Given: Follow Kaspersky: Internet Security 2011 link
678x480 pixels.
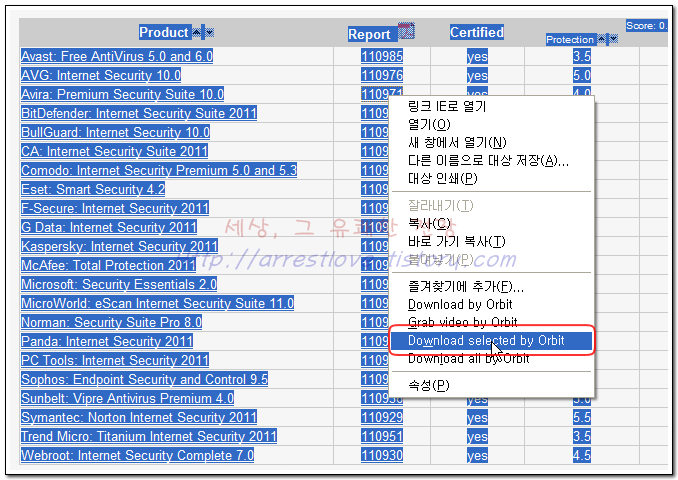Looking at the screenshot, I should click(119, 246).
